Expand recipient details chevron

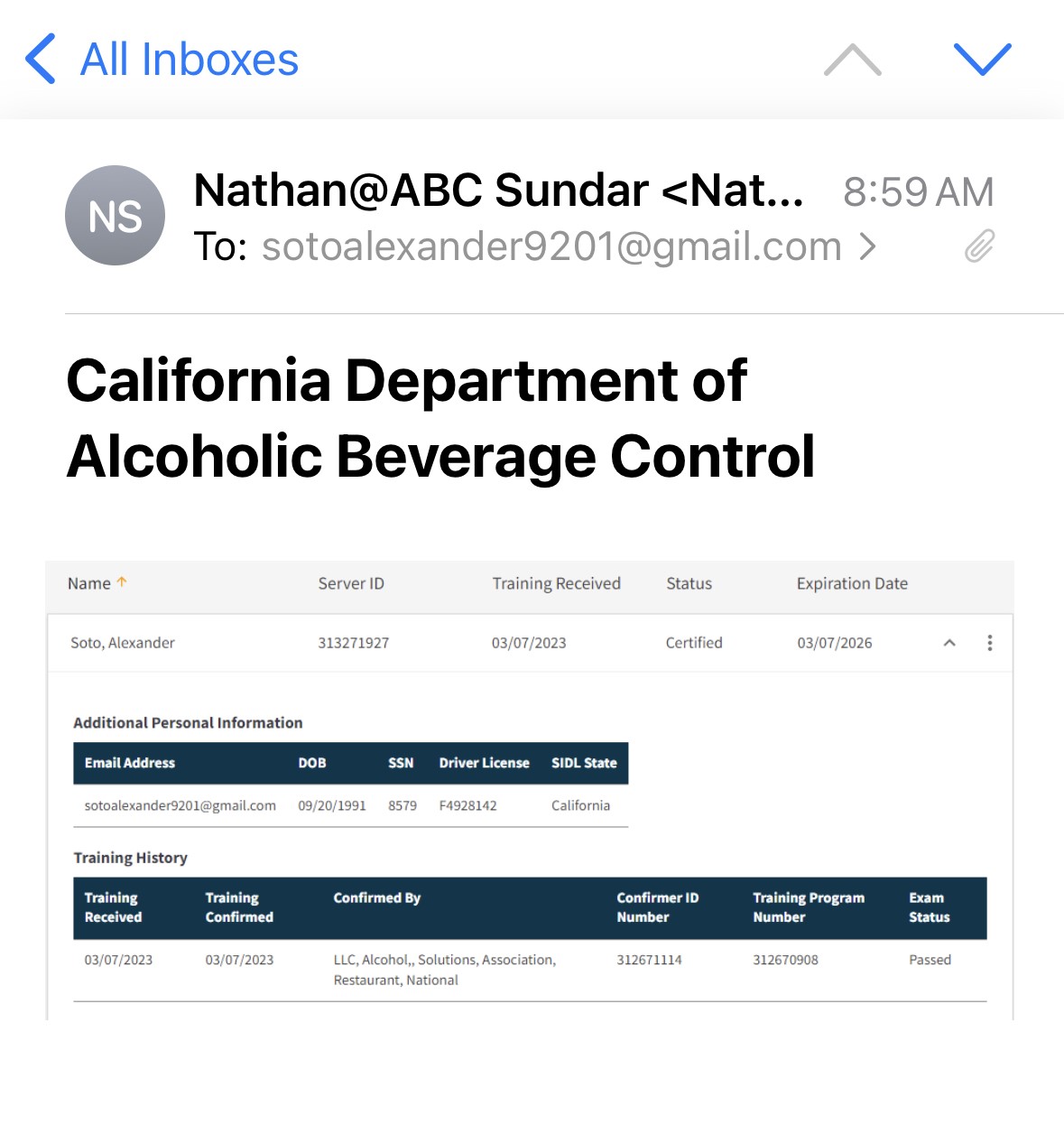867,246
